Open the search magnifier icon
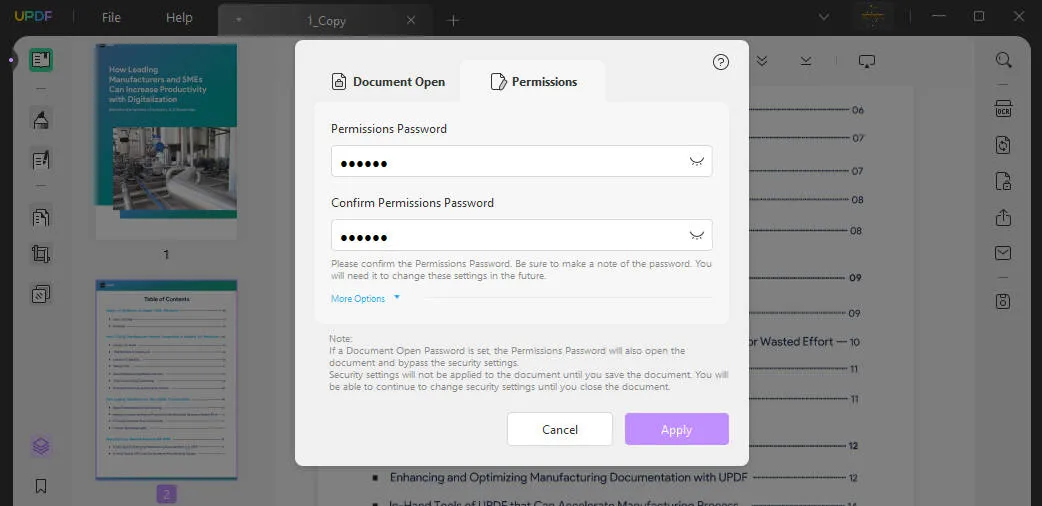 pos(1003,60)
